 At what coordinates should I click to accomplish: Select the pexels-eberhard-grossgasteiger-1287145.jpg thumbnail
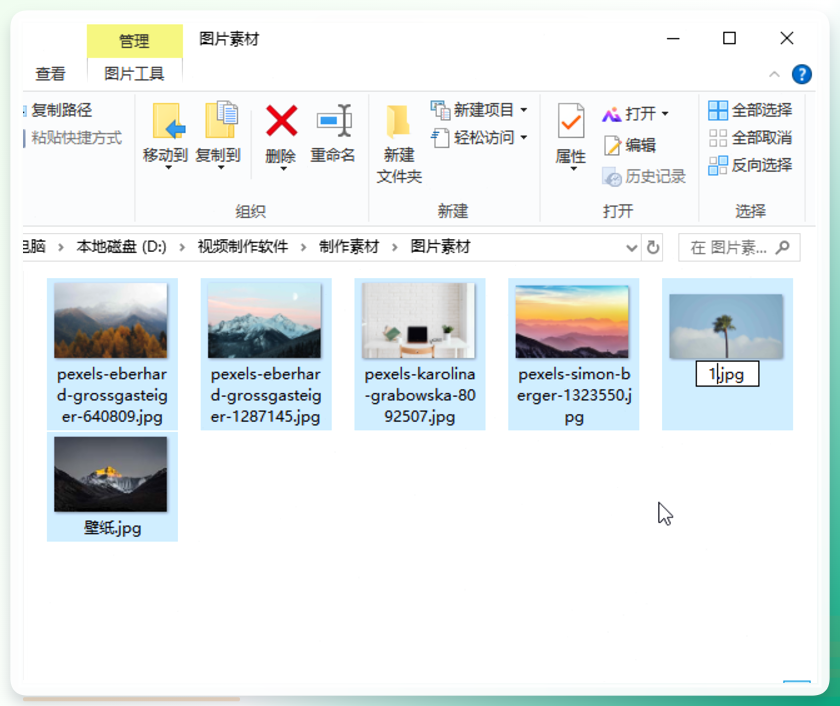click(x=265, y=320)
